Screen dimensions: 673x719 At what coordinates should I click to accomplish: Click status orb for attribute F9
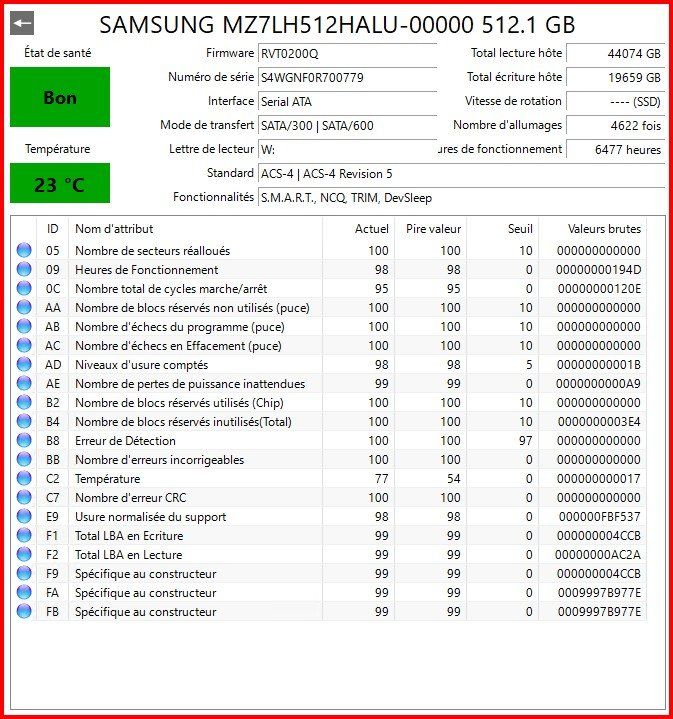(24, 574)
